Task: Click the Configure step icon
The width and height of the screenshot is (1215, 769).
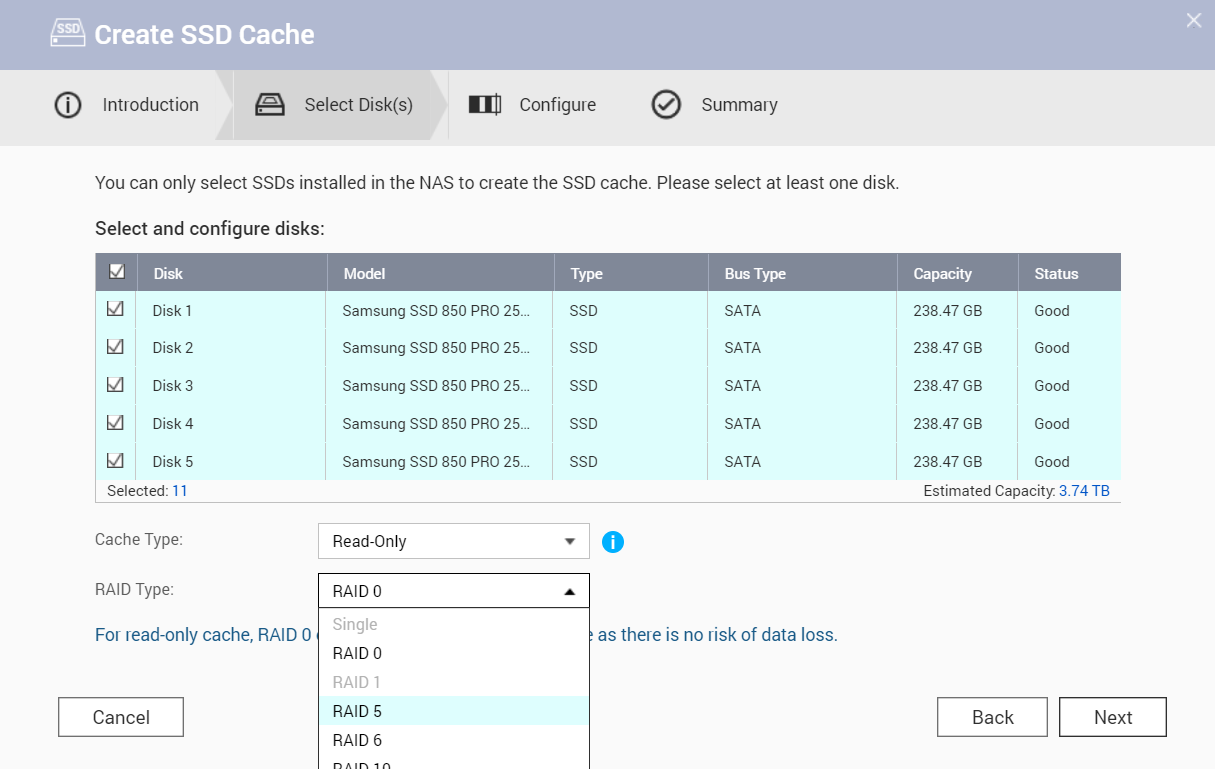Action: 485,105
